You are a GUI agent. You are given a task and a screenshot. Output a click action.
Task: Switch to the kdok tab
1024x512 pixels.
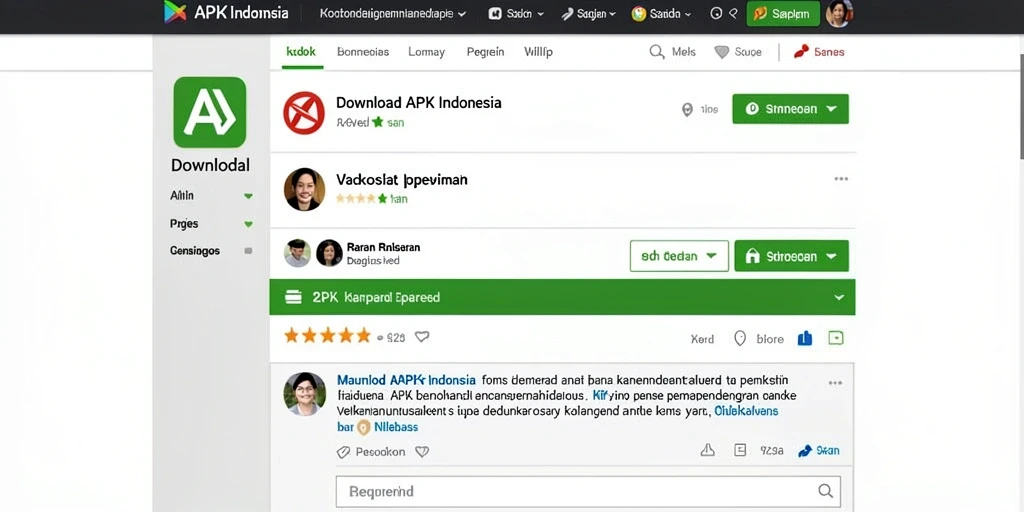click(x=302, y=52)
